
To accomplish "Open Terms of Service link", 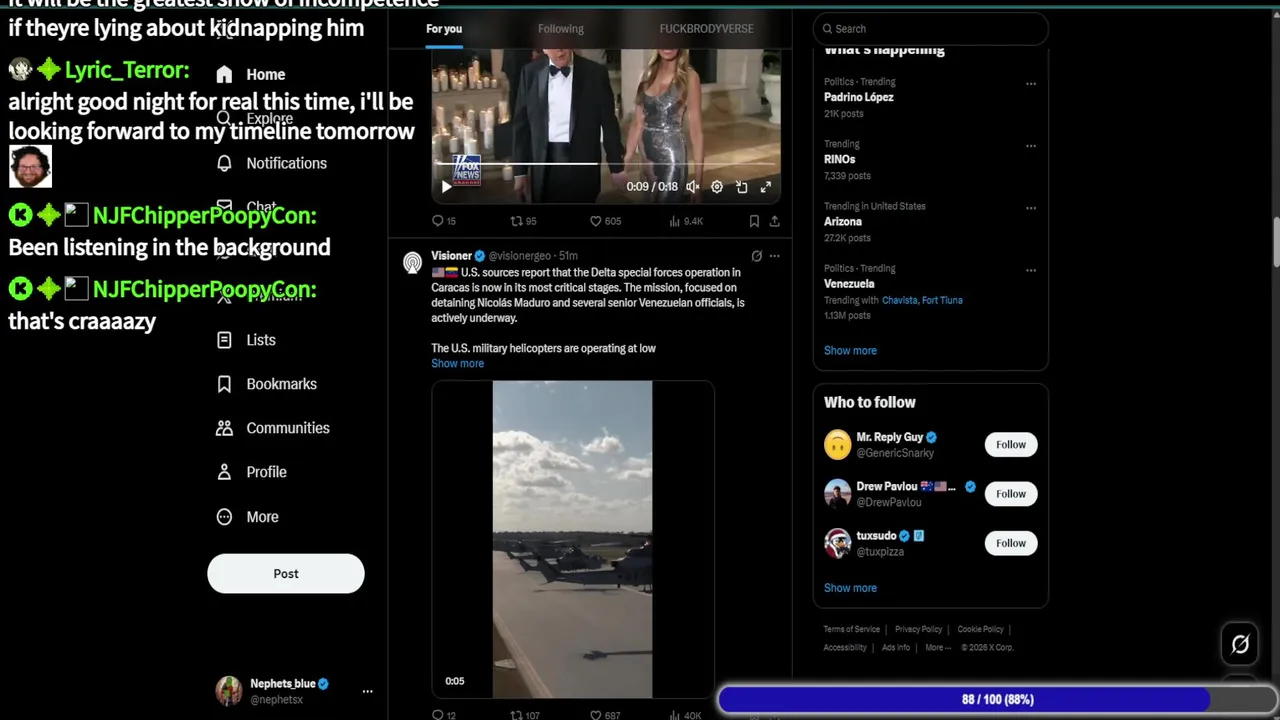I will 852,629.
